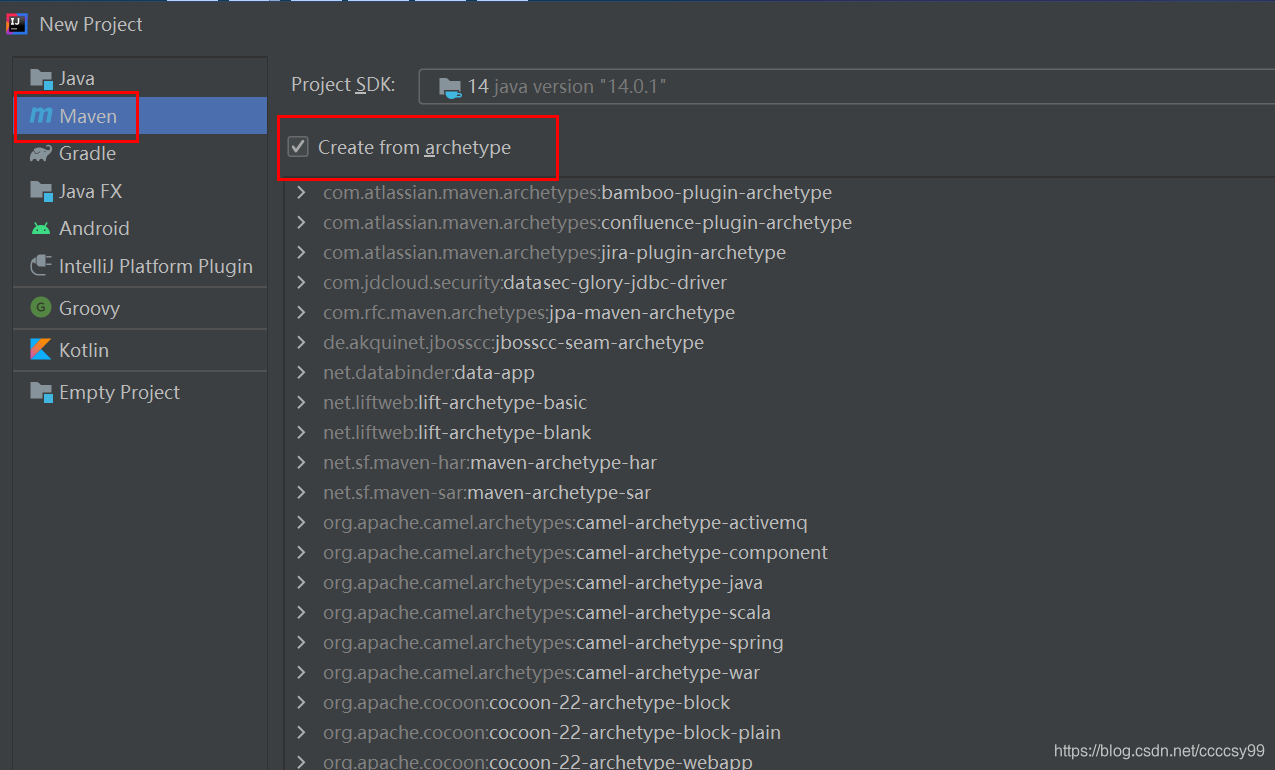Expand the jpa-maven-archetype node
Viewport: 1275px width, 770px height.
tap(302, 313)
